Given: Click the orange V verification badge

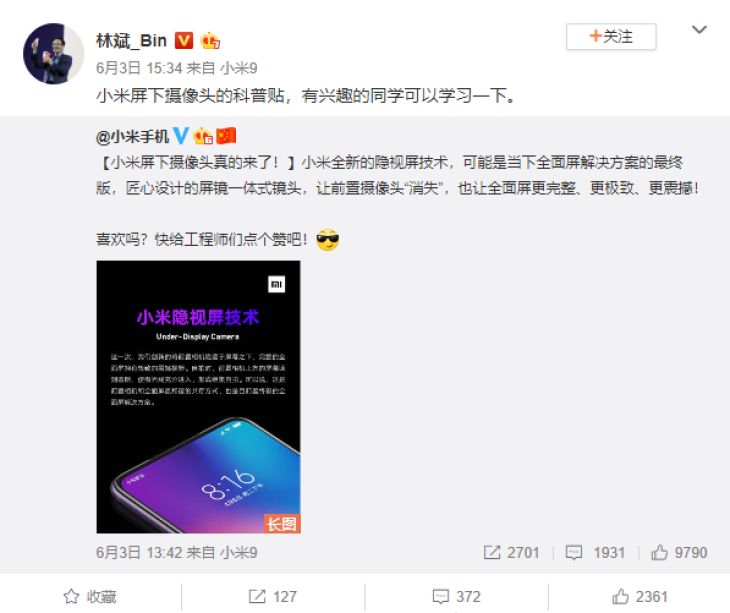Looking at the screenshot, I should click(x=184, y=40).
